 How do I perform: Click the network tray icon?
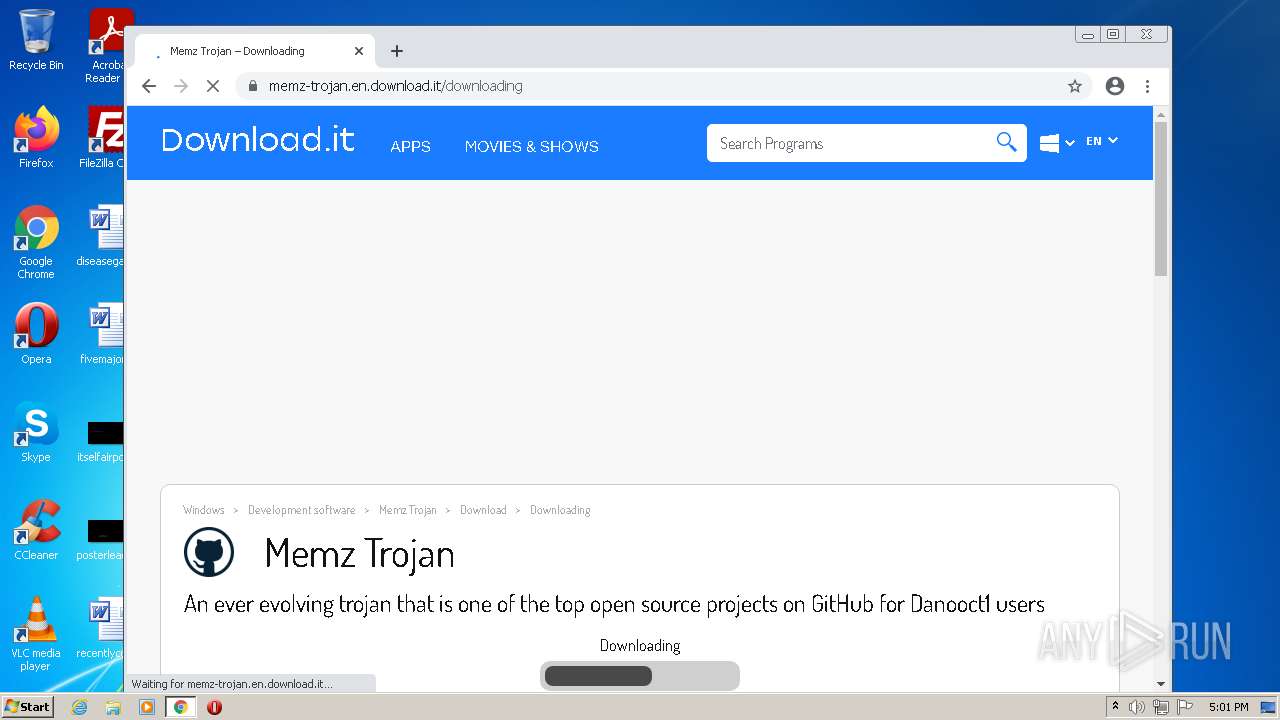click(1160, 707)
